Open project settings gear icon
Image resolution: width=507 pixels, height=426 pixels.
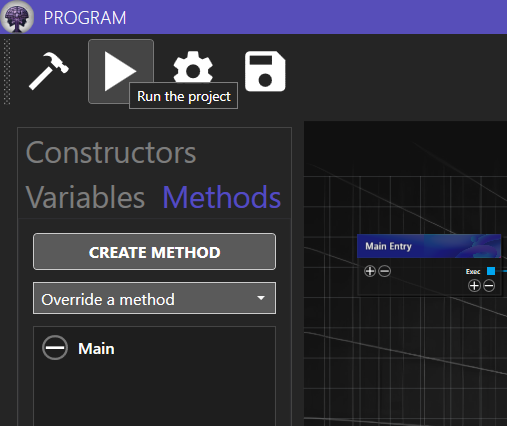pos(193,67)
